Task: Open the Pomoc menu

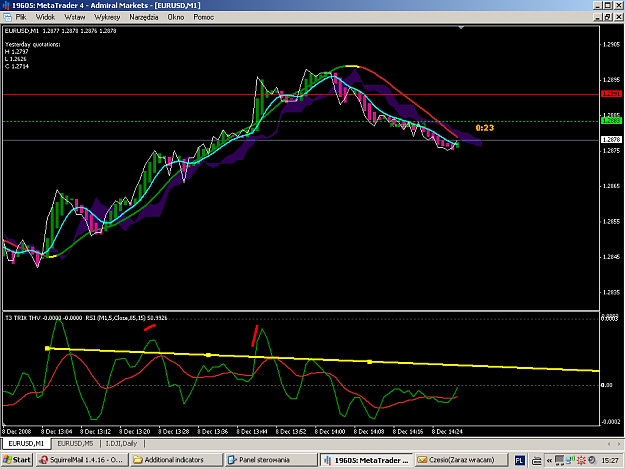Action: tap(204, 17)
